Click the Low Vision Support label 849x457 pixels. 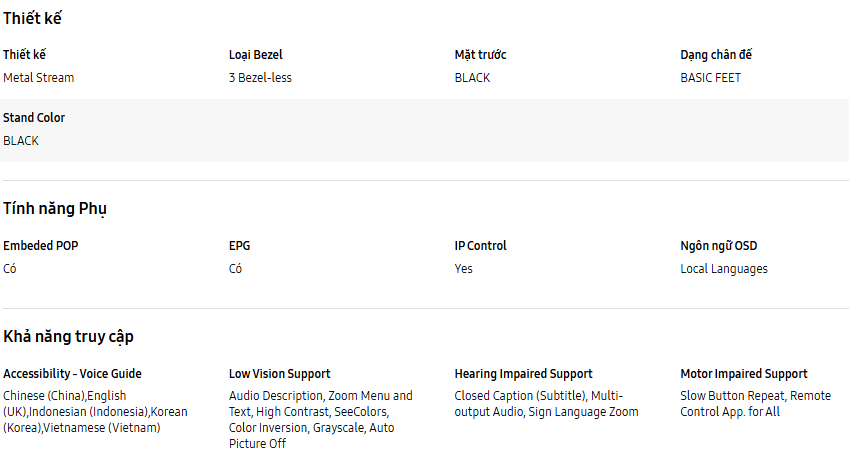[279, 374]
